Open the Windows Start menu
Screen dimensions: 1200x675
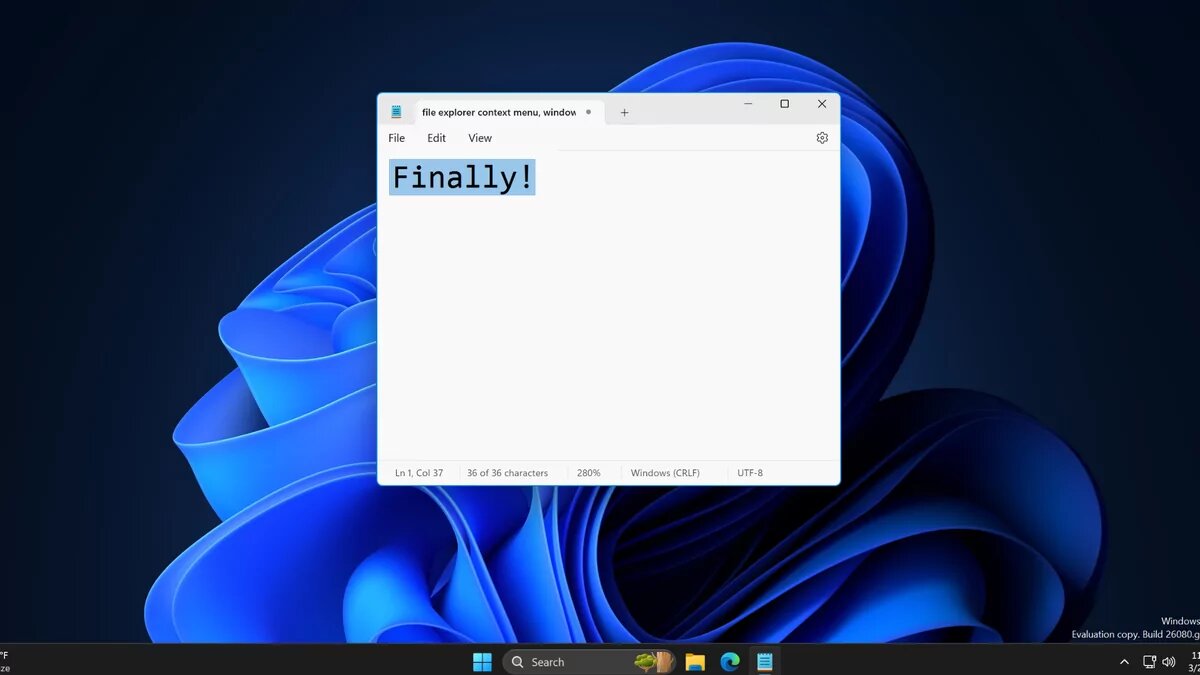pos(482,662)
